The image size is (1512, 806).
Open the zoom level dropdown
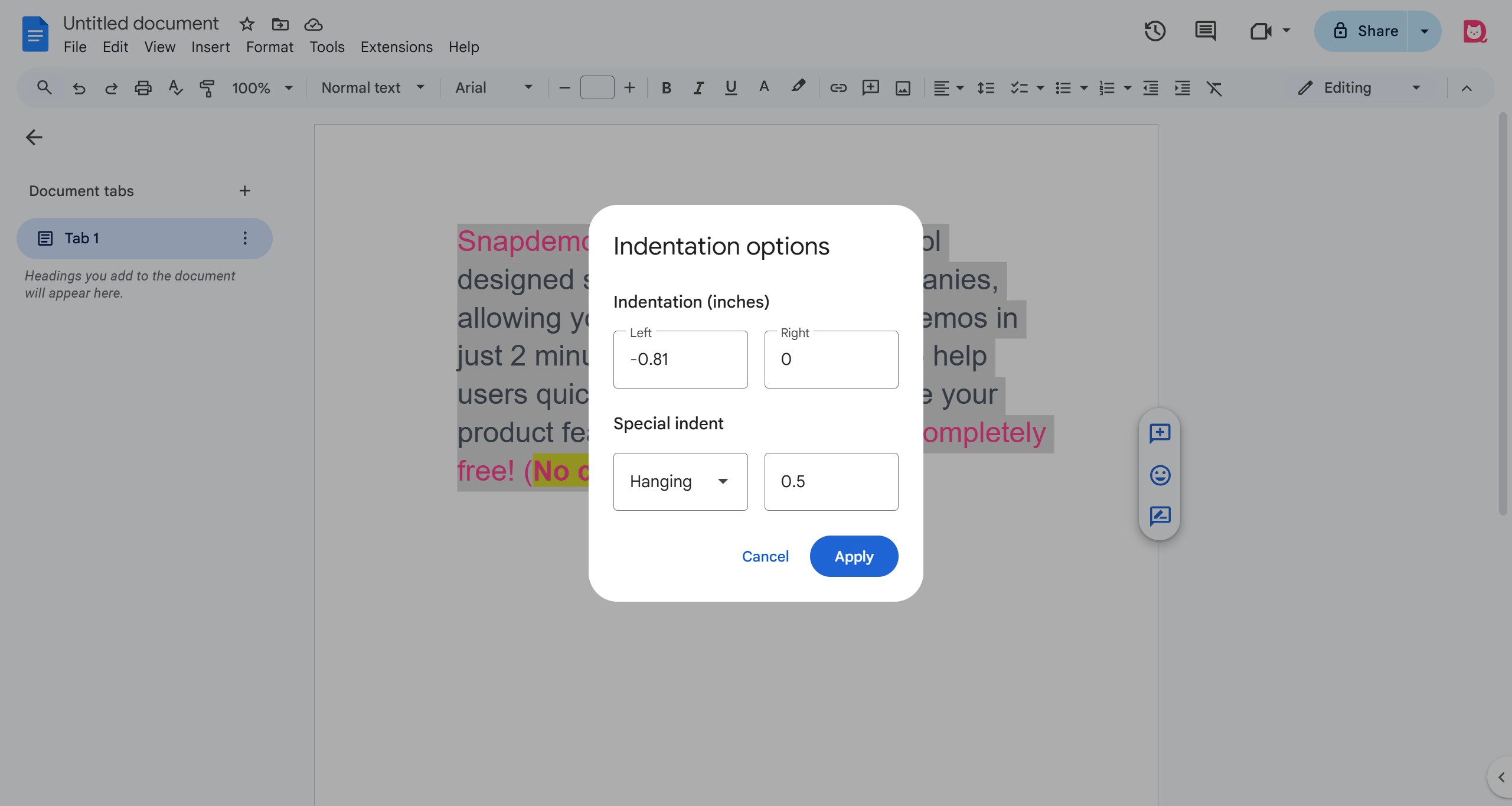[x=262, y=88]
